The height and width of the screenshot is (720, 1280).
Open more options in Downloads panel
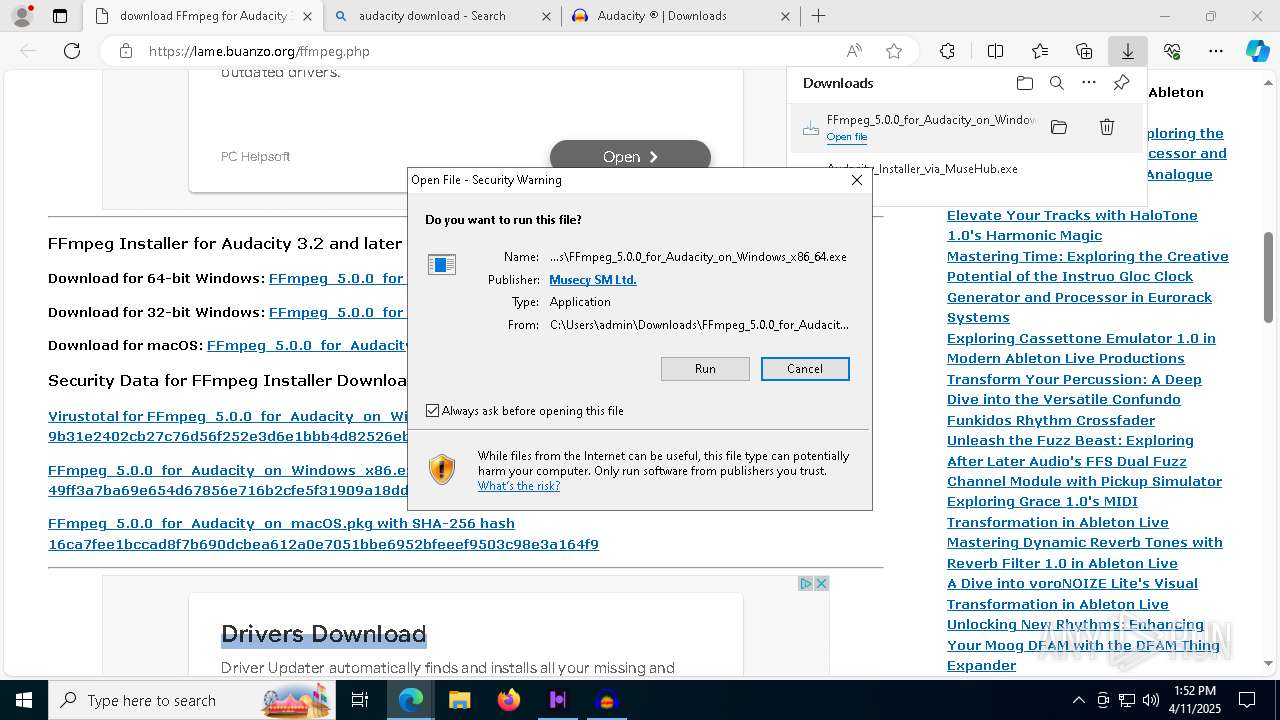pyautogui.click(x=1089, y=83)
